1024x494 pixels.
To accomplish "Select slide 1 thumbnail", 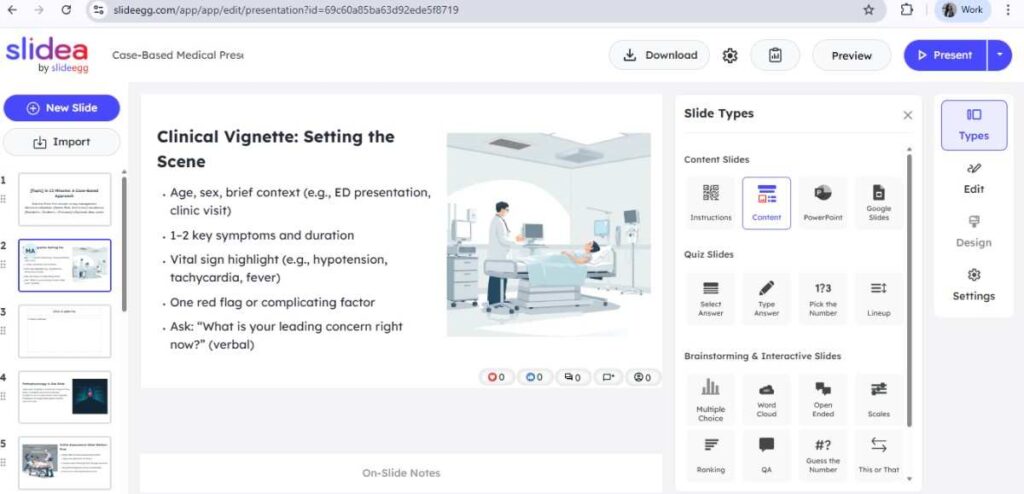I will click(64, 199).
